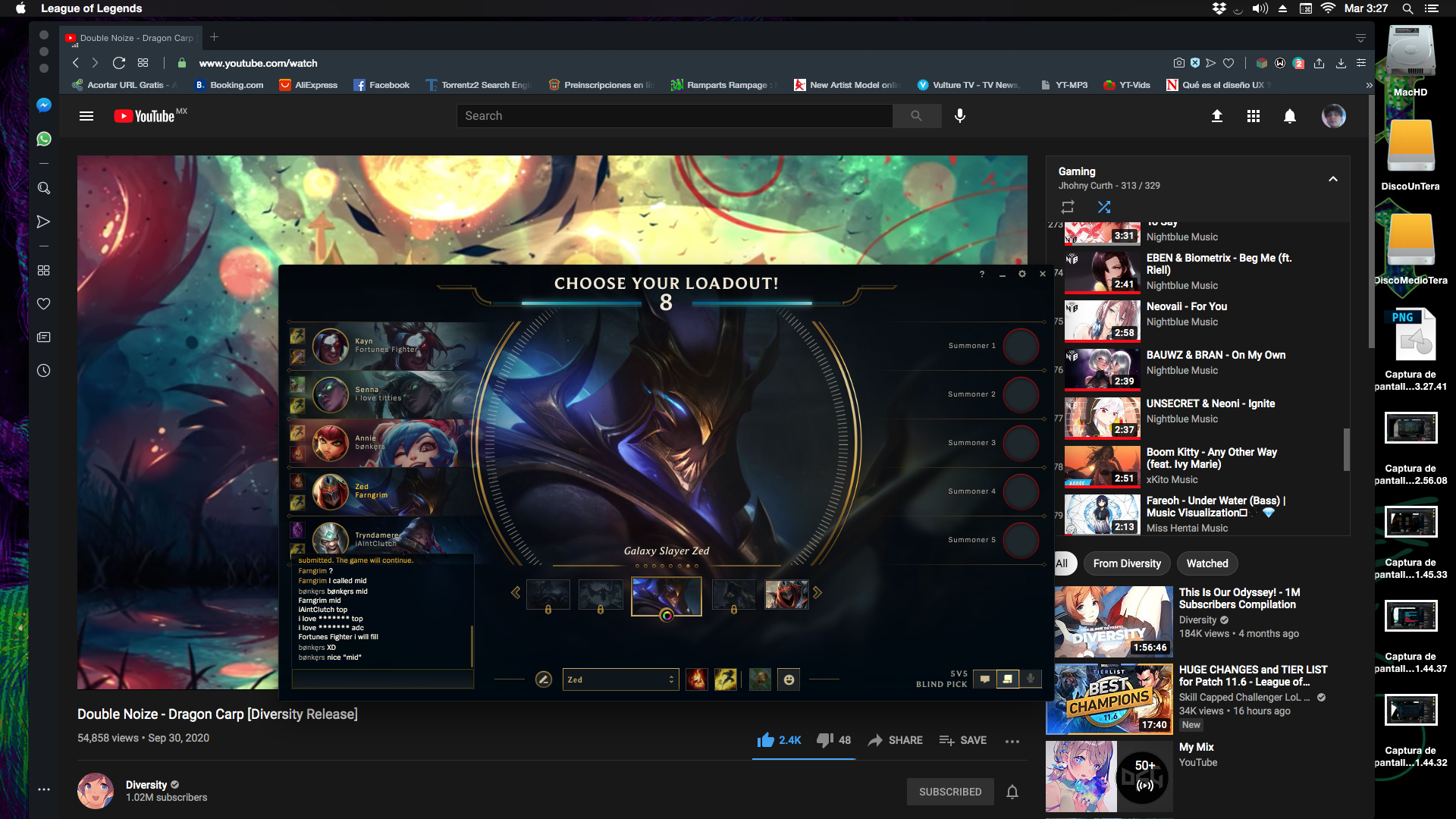
Task: Open the Messenger sidebar icon
Action: [x=44, y=105]
